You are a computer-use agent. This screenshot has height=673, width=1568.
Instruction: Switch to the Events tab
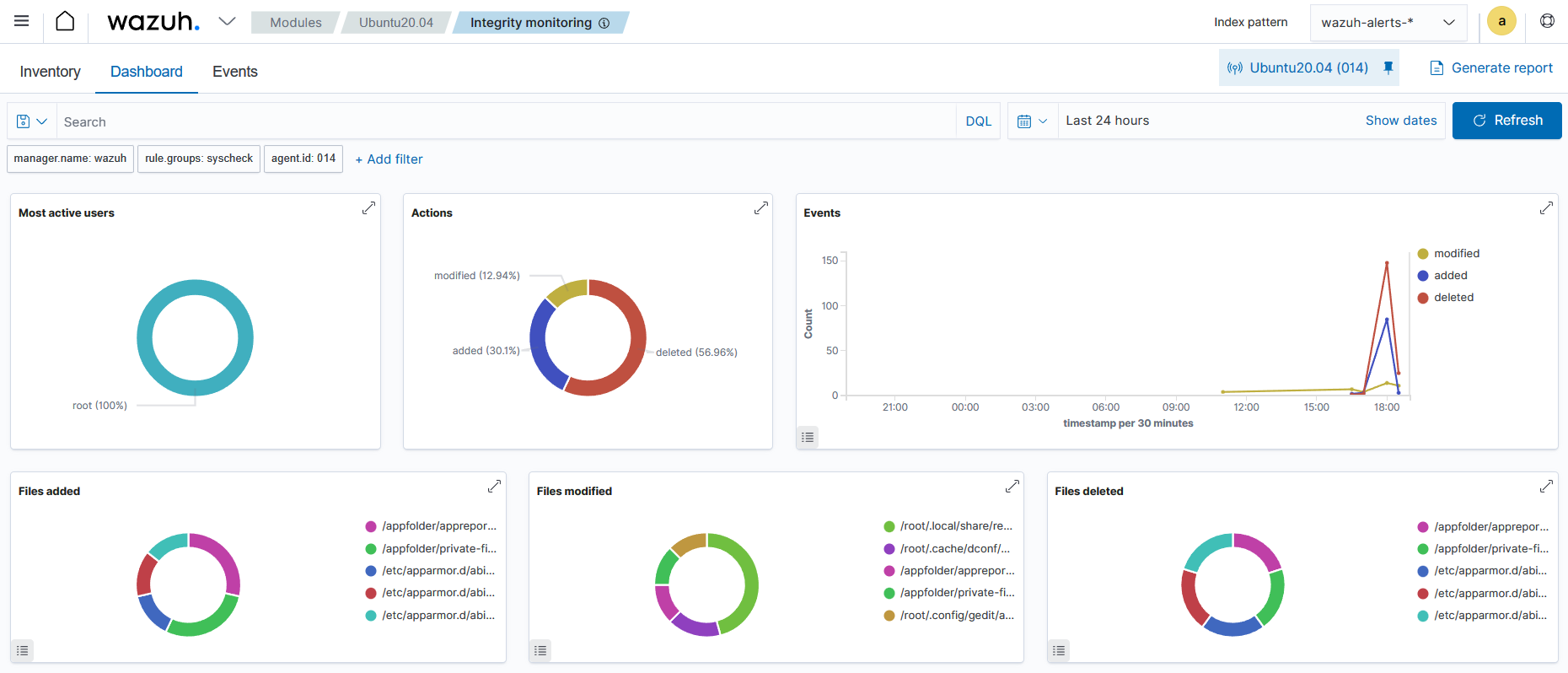pos(234,72)
